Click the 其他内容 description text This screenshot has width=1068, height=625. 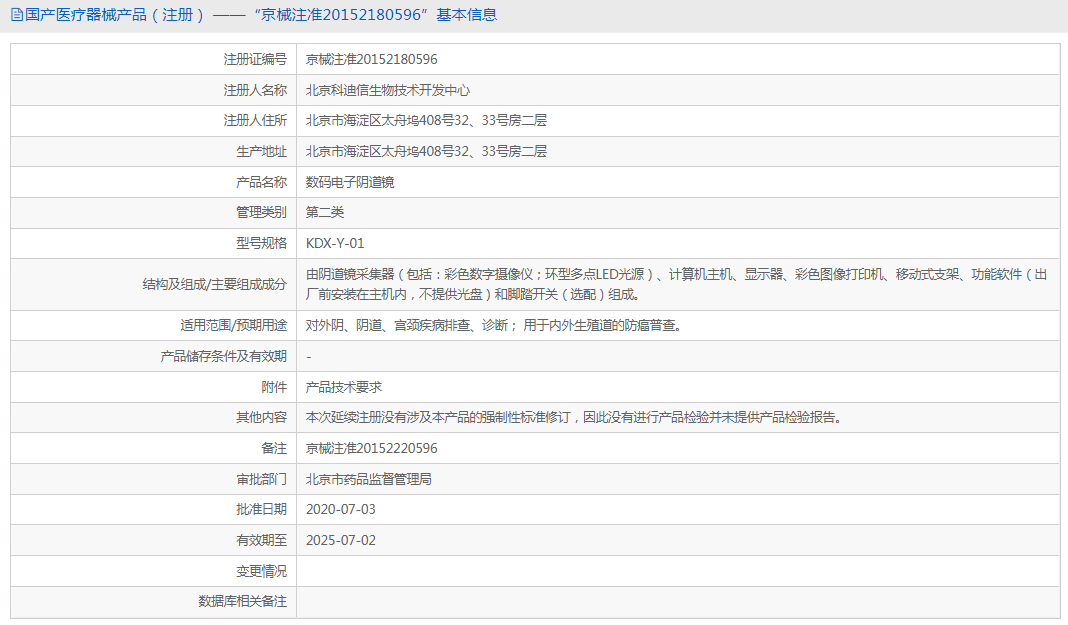(573, 418)
